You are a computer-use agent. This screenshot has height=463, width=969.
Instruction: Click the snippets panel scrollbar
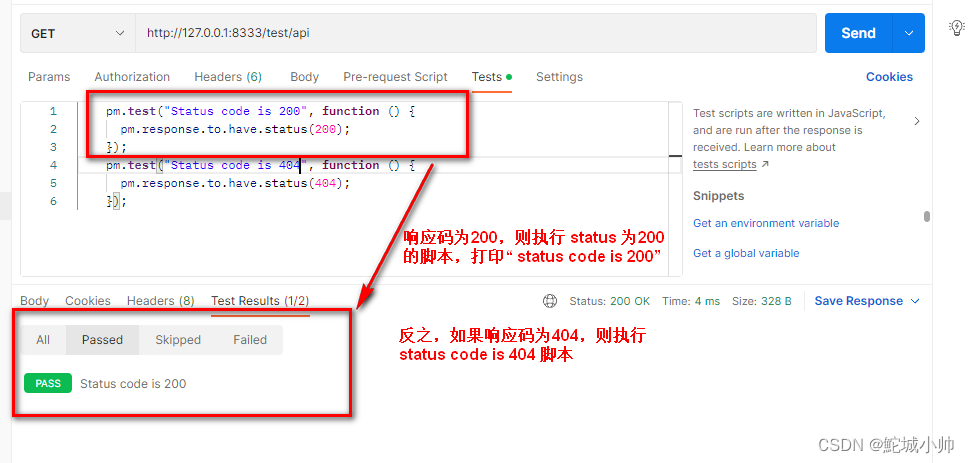coord(926,216)
